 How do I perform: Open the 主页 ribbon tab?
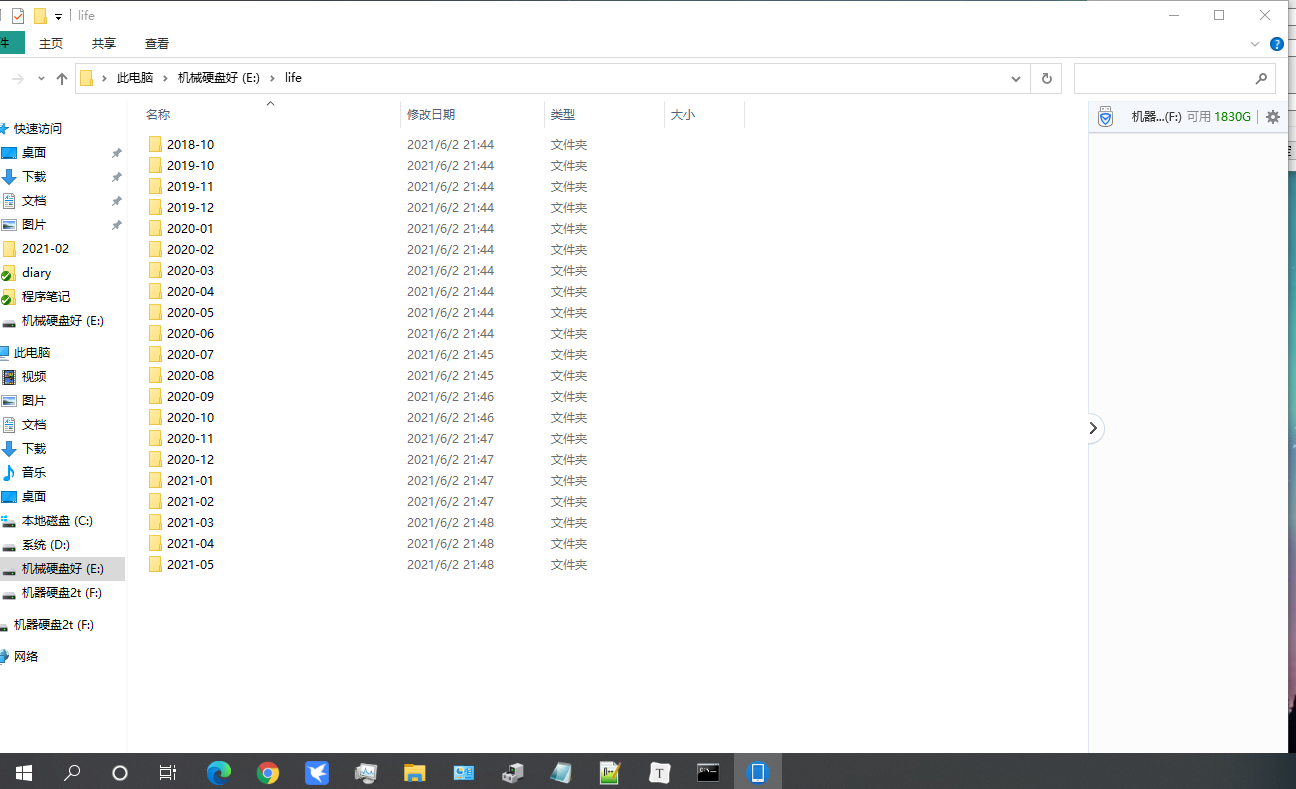pos(51,44)
